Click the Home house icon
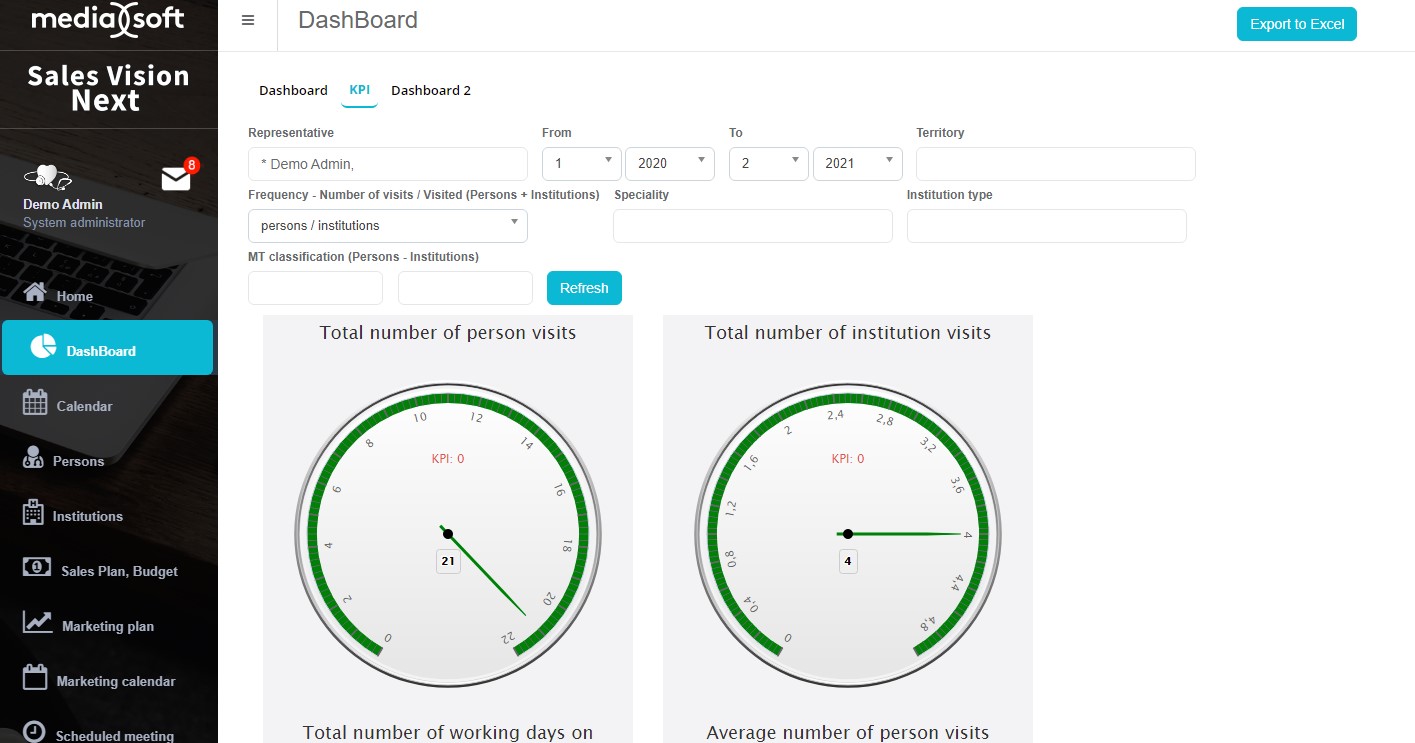This screenshot has width=1415, height=743. (35, 293)
